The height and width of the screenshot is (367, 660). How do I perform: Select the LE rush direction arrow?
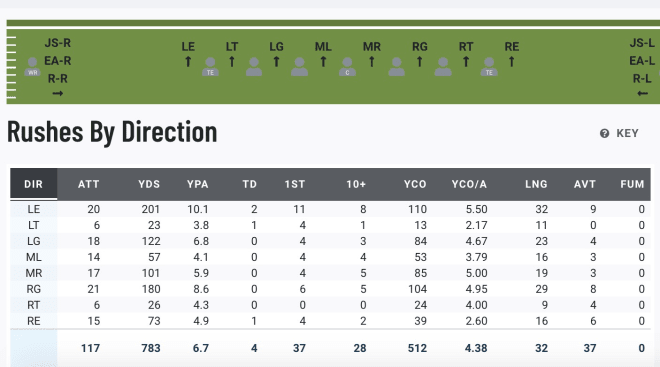(x=188, y=62)
